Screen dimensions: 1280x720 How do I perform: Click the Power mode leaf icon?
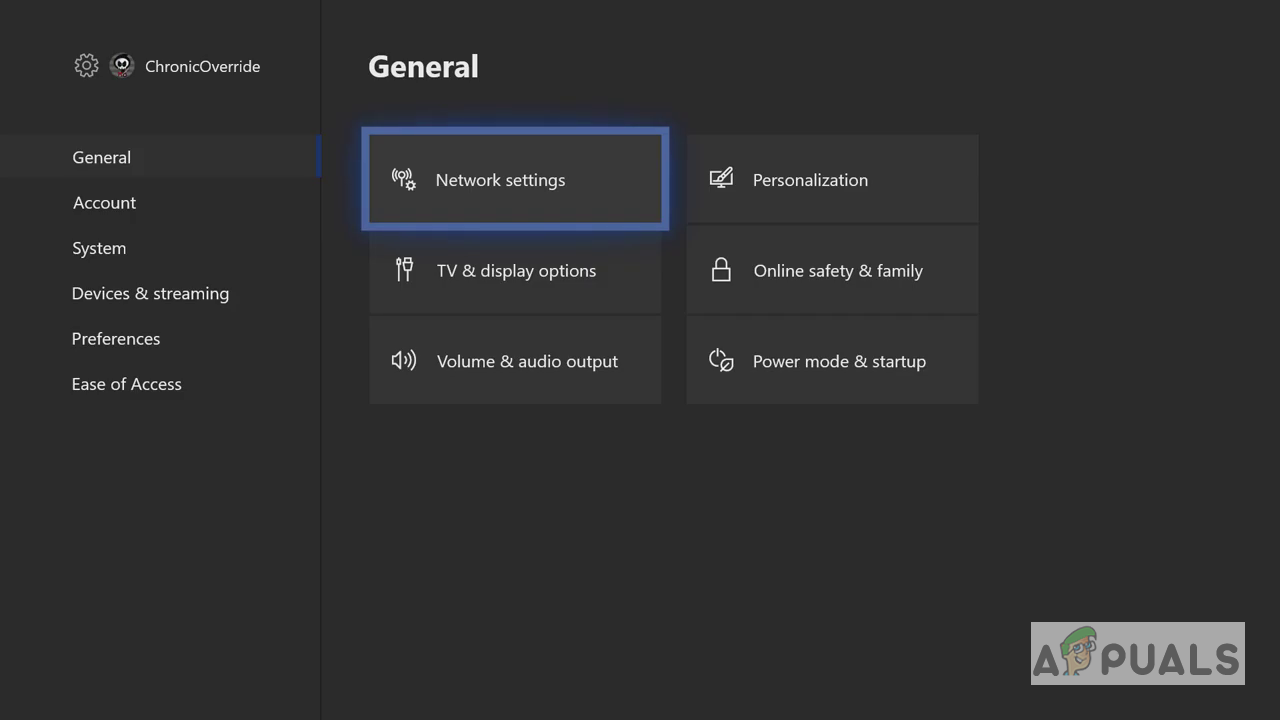[x=721, y=361]
